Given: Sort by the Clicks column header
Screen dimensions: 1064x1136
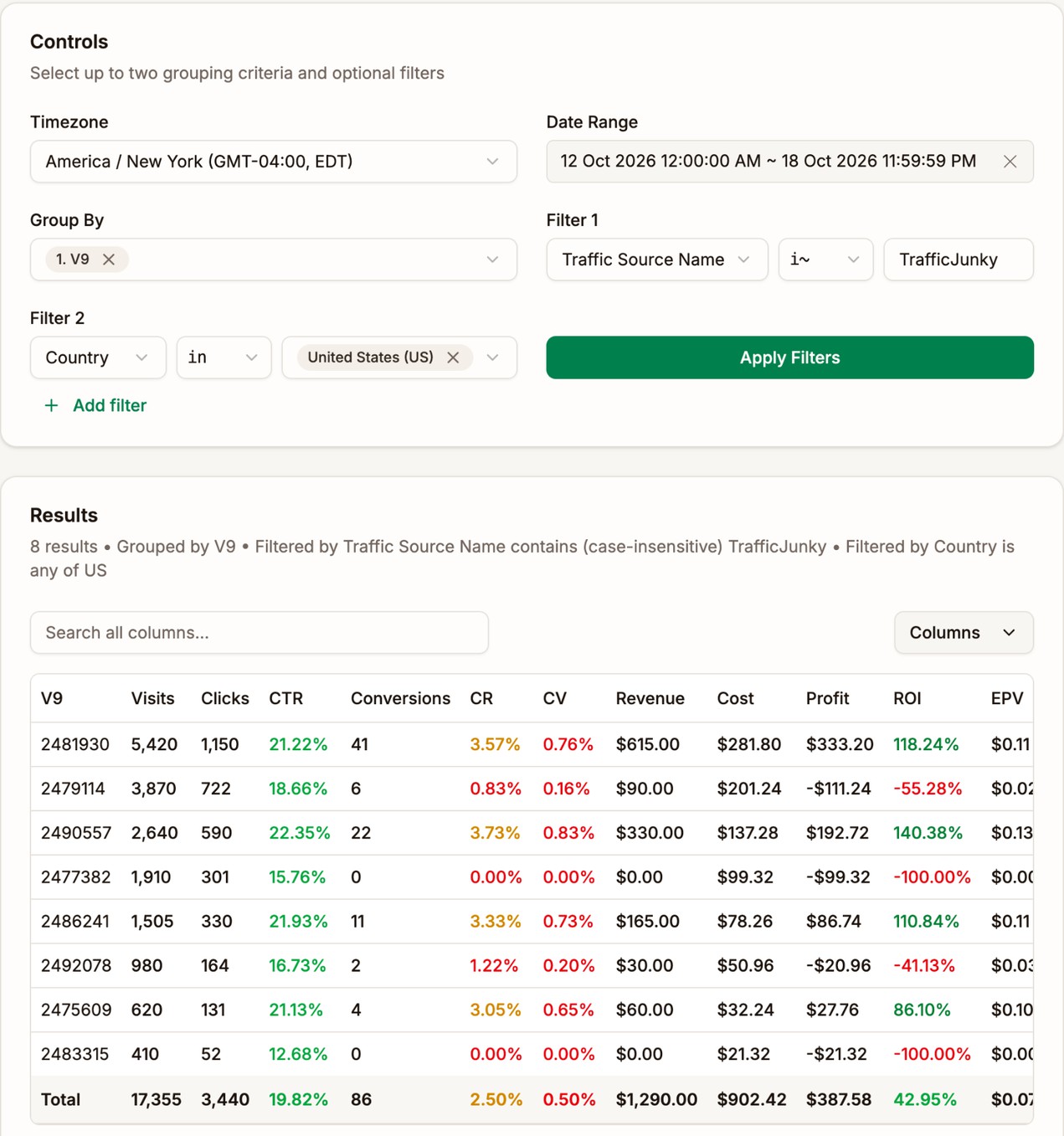Looking at the screenshot, I should click(x=225, y=698).
